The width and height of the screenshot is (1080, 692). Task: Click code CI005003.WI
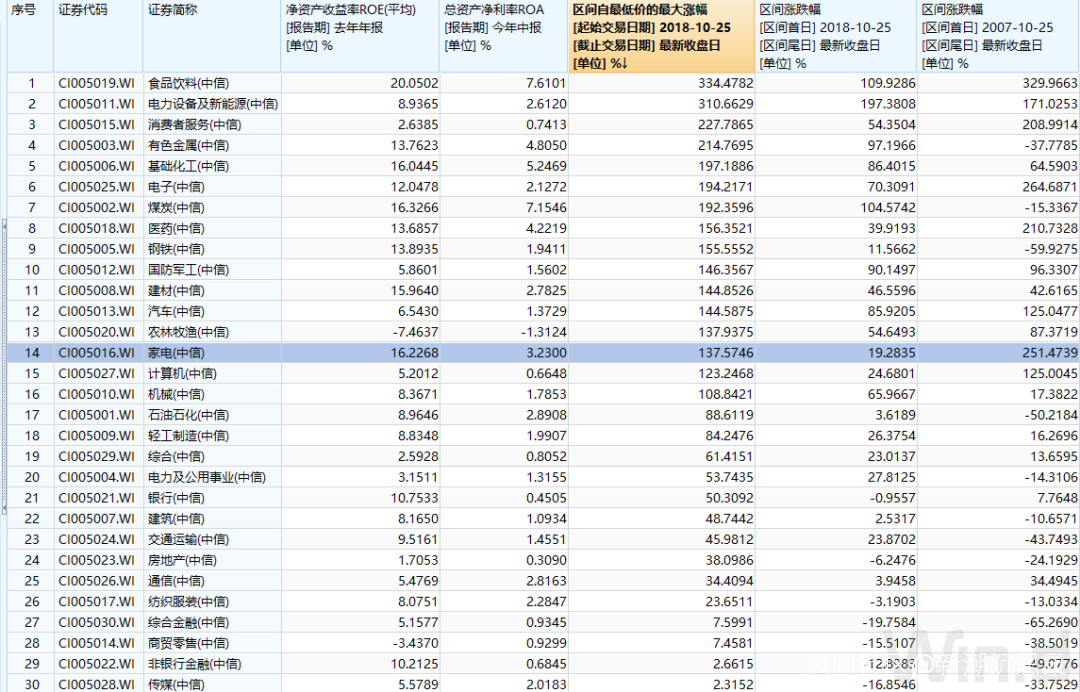(96, 145)
